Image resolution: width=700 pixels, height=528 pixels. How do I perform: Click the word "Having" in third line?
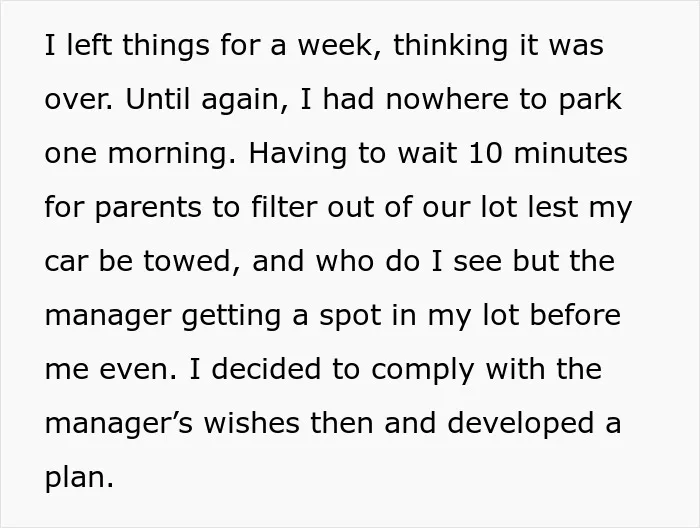297,155
